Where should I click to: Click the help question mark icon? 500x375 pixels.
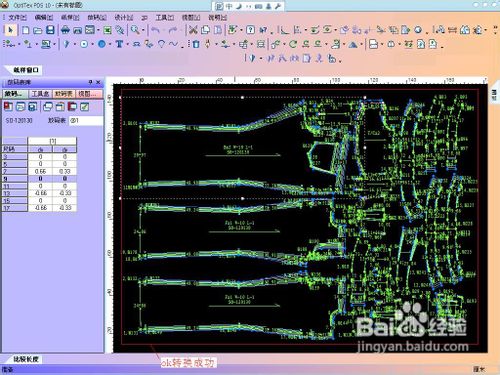[x=250, y=30]
